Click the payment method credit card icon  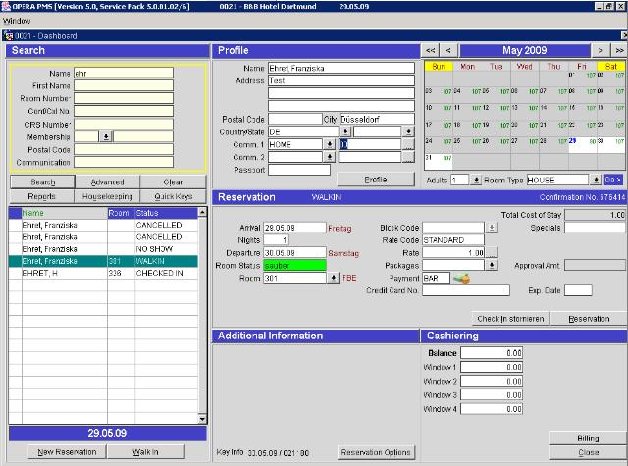[463, 278]
